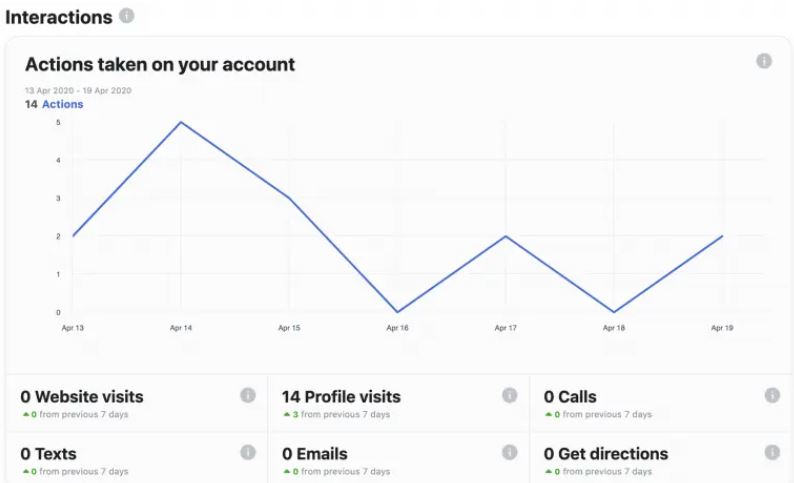Click the 0 Get directions metric
794x483 pixels.
point(606,454)
